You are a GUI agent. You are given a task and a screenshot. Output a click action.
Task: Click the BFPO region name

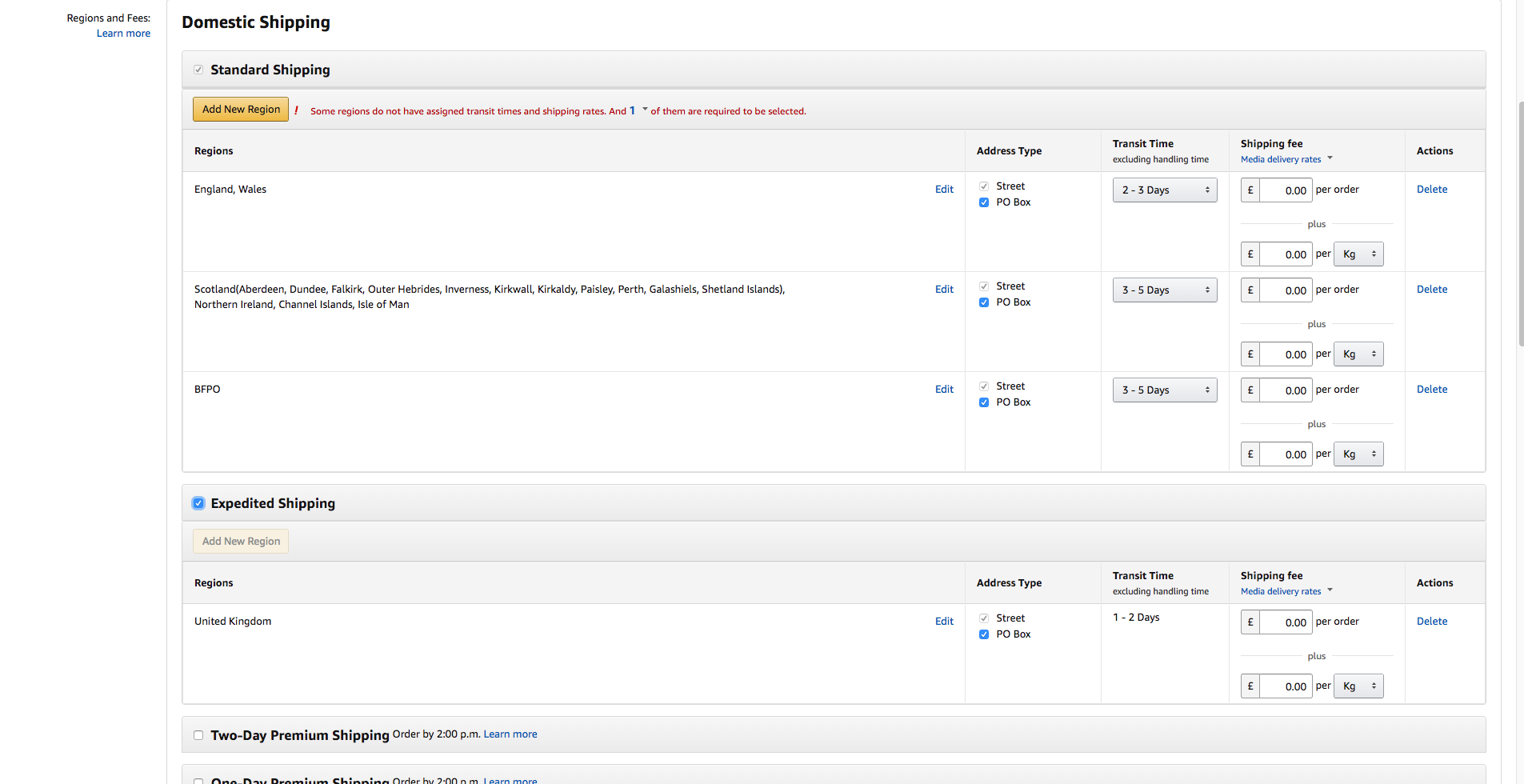207,390
